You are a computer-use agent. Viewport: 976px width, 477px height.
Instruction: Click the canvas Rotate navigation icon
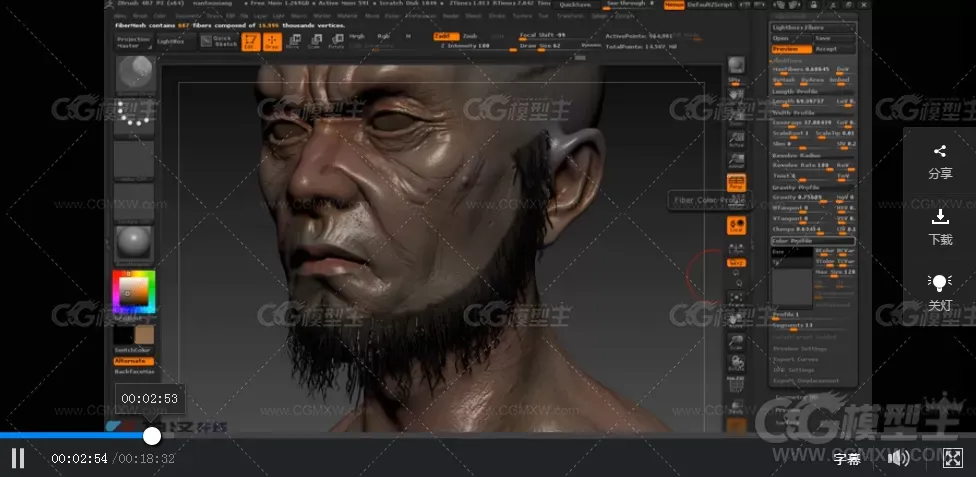pos(736,364)
